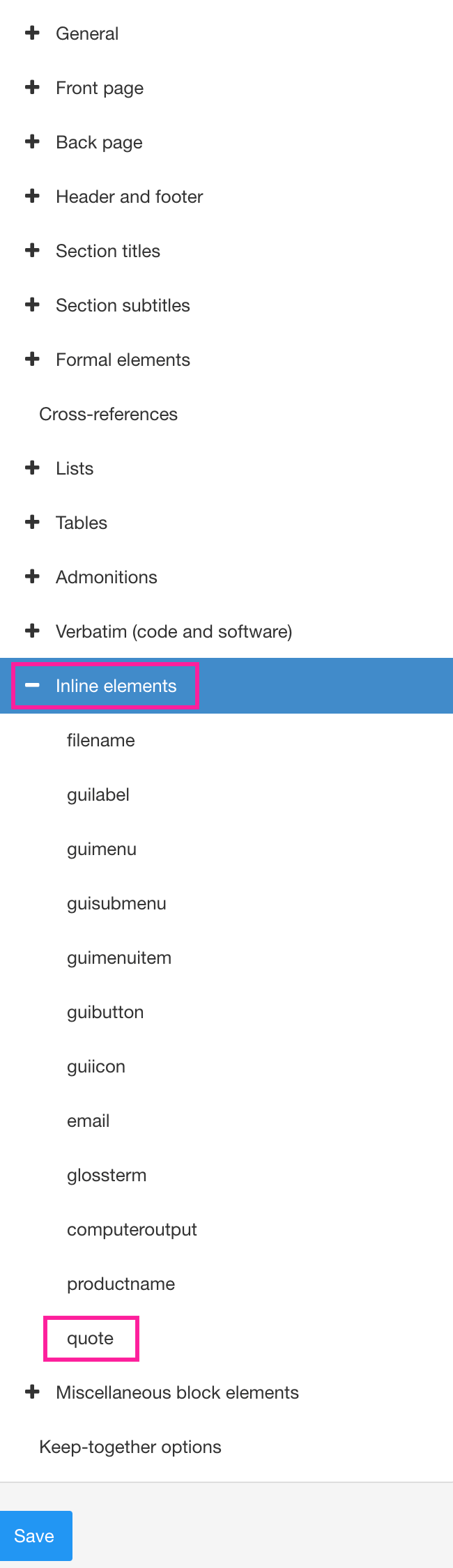The image size is (453, 1568).
Task: Choose the quote inline element
Action: 91,1338
